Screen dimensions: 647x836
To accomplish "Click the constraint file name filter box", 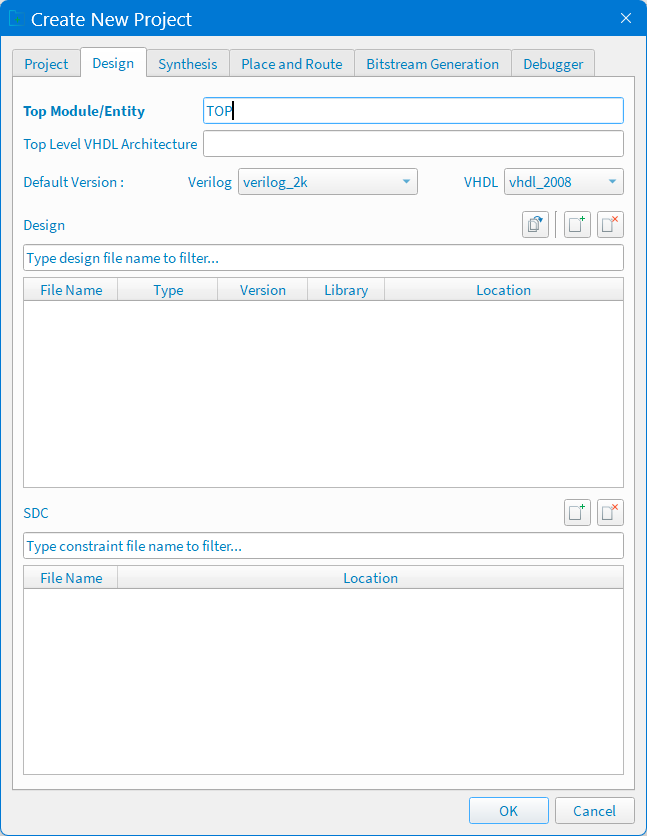I will point(323,546).
